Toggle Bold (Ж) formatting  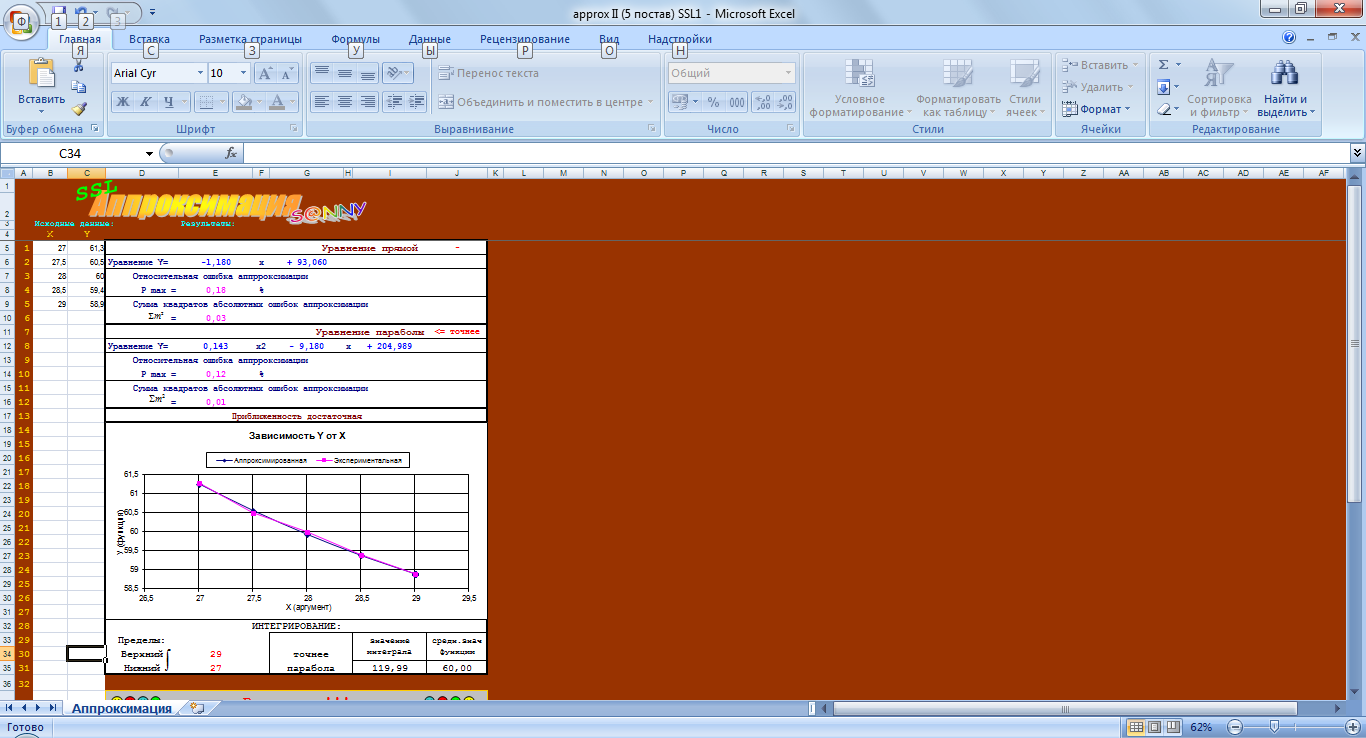(x=124, y=101)
